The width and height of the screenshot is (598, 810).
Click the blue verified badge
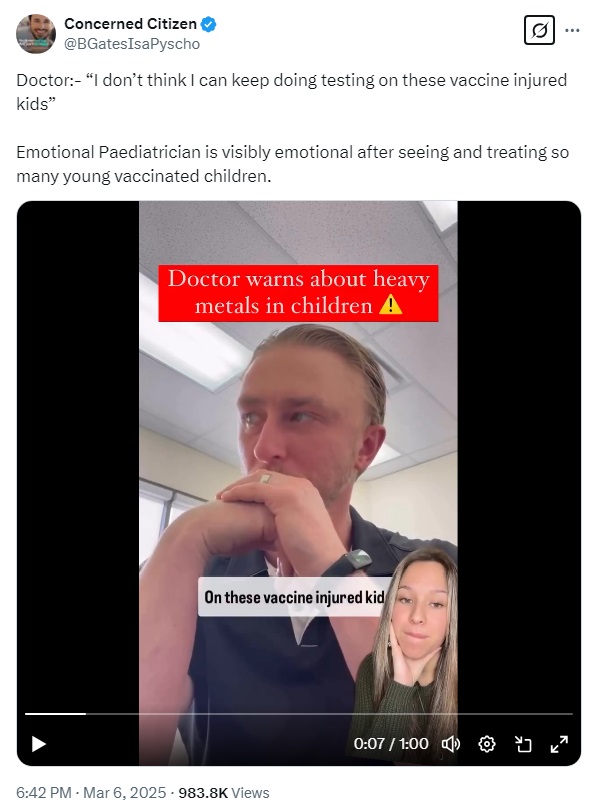pos(209,24)
